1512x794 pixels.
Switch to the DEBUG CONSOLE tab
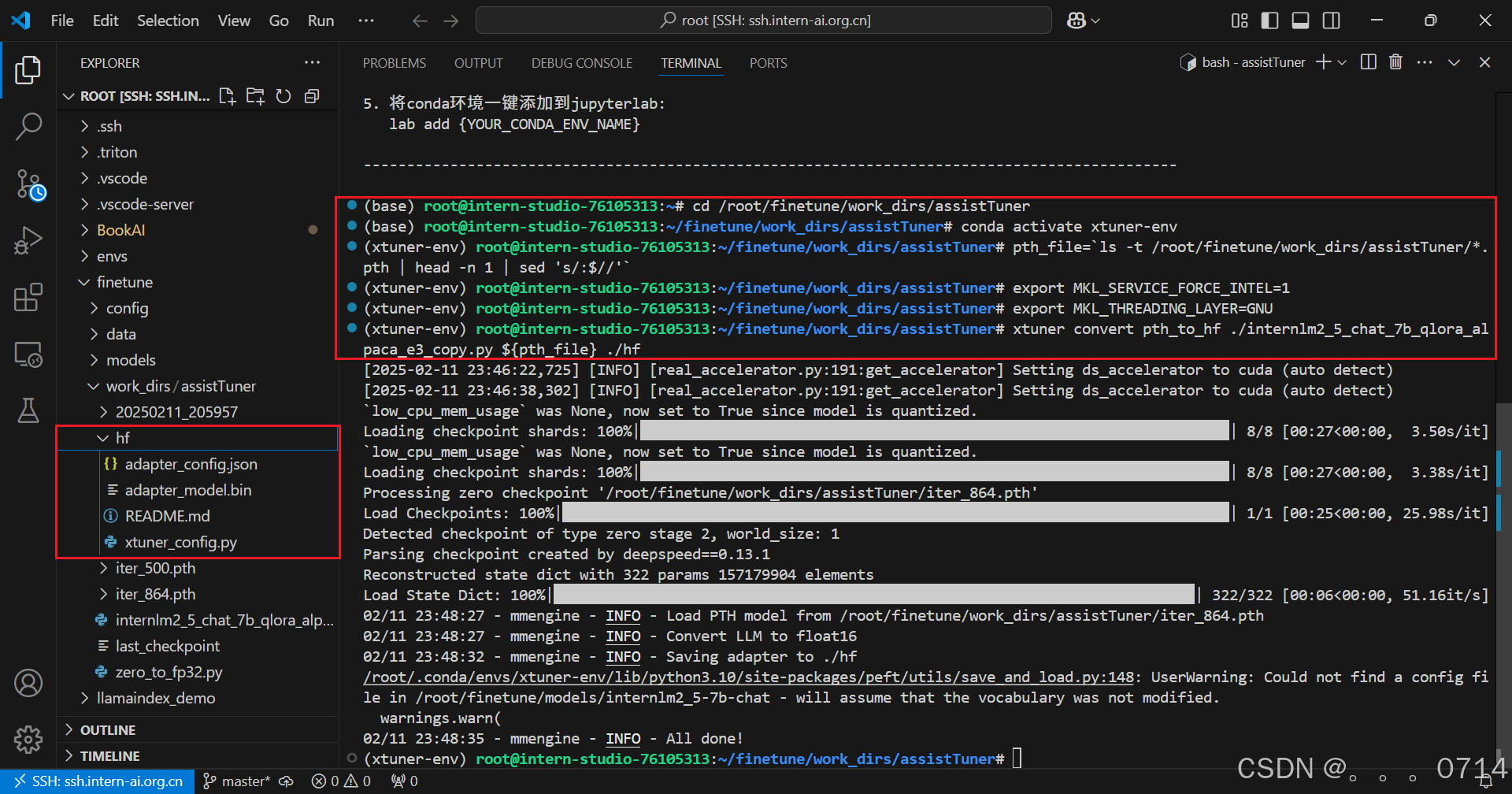[x=582, y=63]
